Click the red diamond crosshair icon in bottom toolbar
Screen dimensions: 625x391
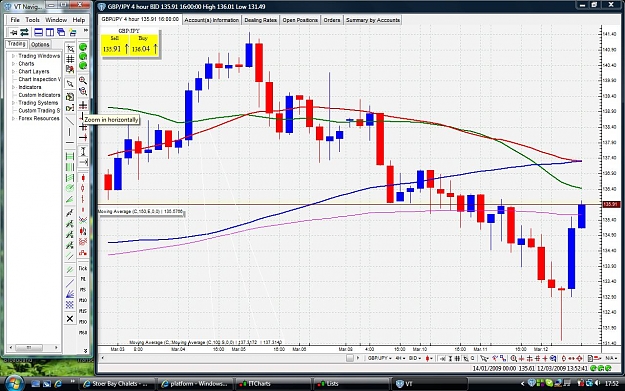579,358
